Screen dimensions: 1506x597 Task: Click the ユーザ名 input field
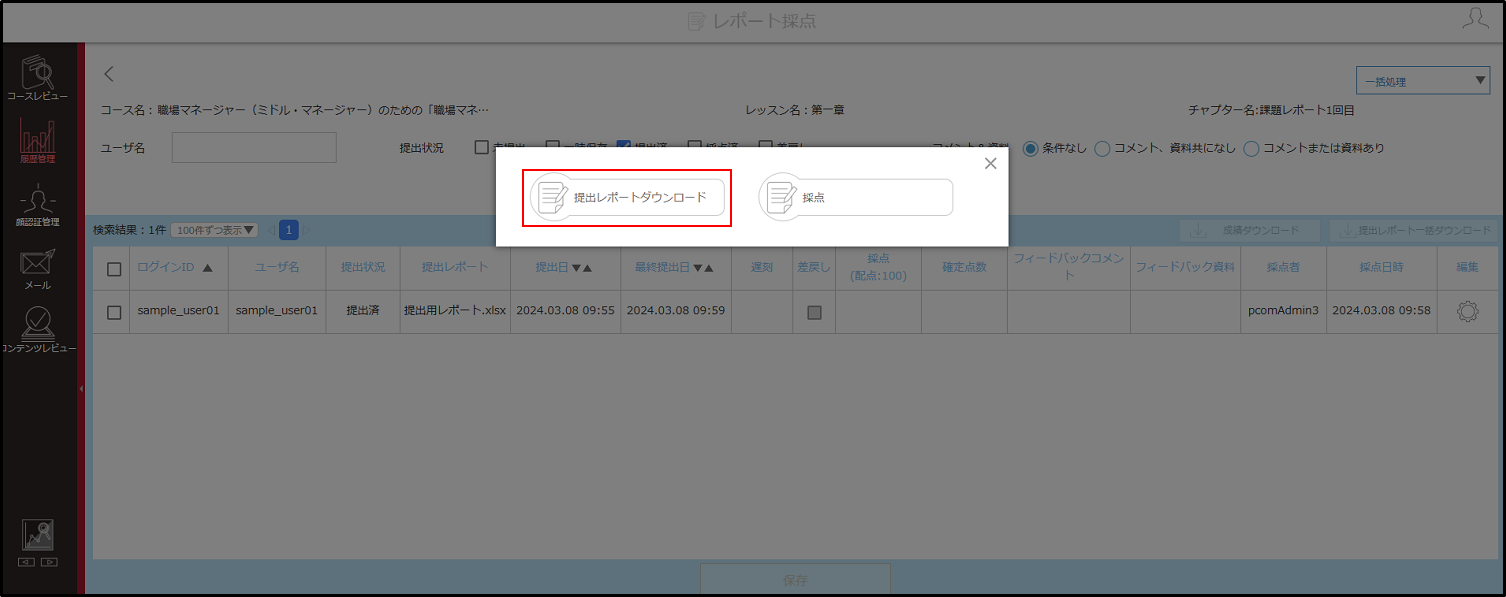tap(254, 147)
